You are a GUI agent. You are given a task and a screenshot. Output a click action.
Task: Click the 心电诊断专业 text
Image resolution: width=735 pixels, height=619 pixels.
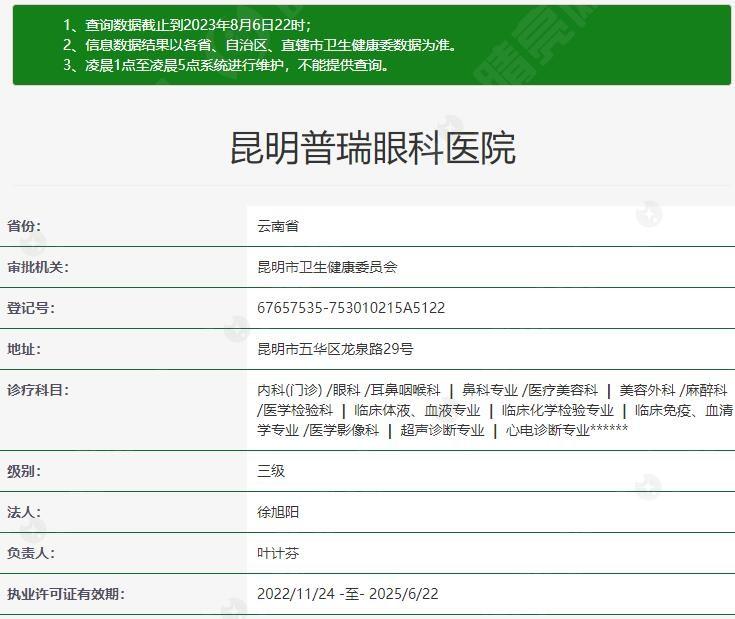(548, 430)
